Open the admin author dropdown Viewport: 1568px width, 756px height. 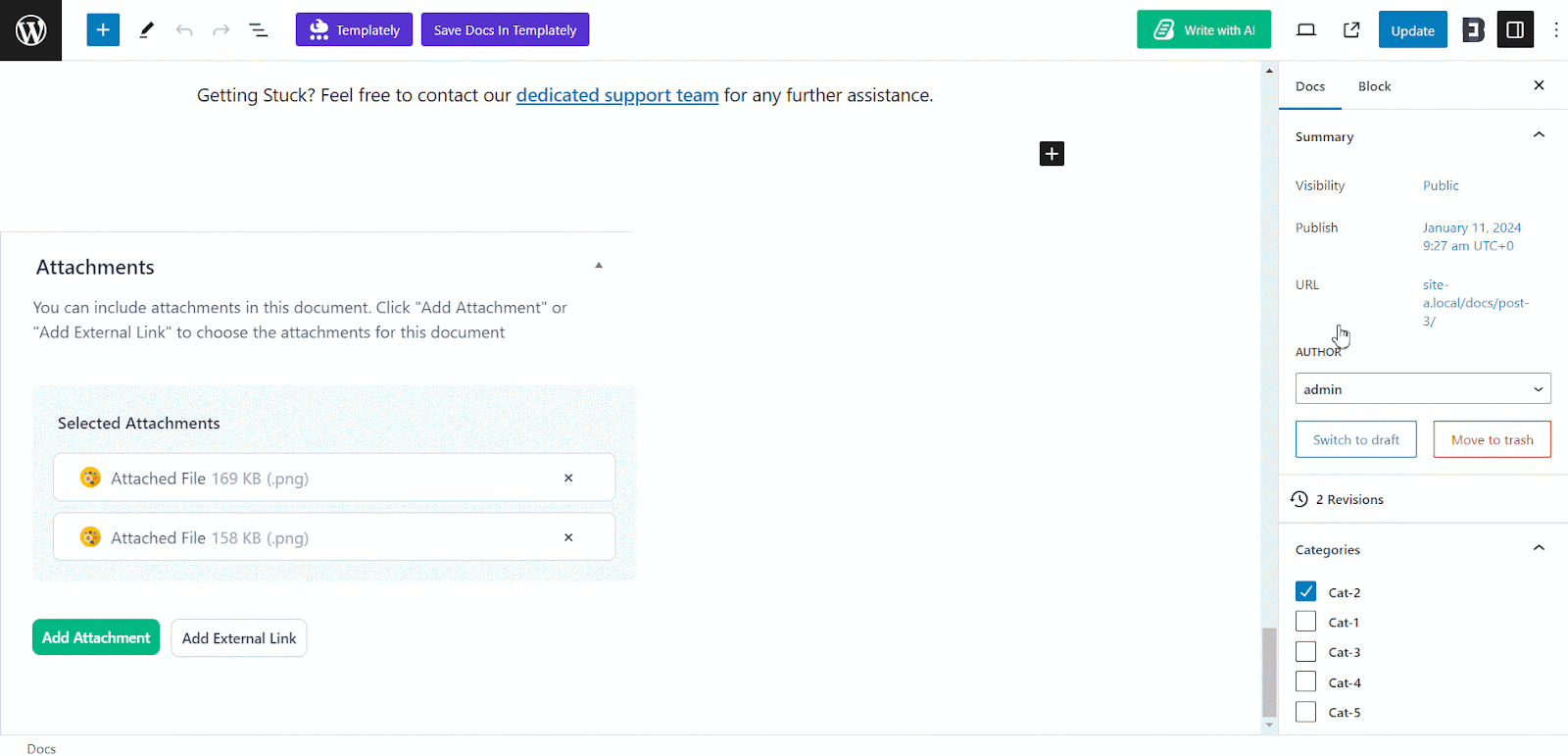[1423, 388]
